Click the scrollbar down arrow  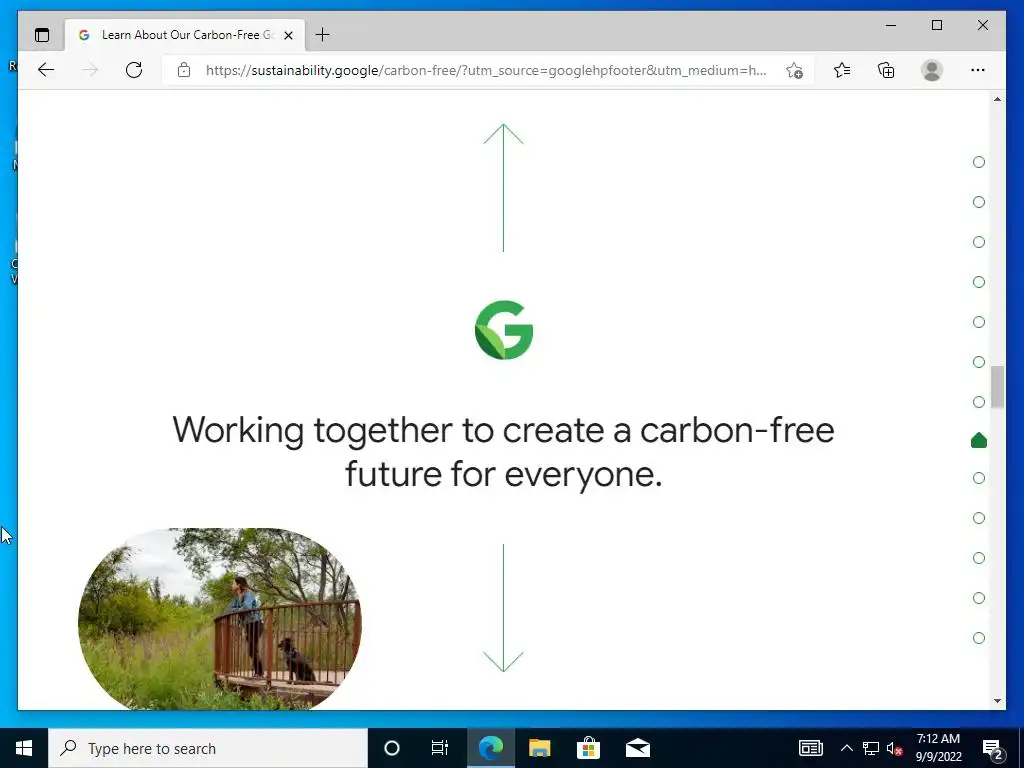click(x=997, y=701)
